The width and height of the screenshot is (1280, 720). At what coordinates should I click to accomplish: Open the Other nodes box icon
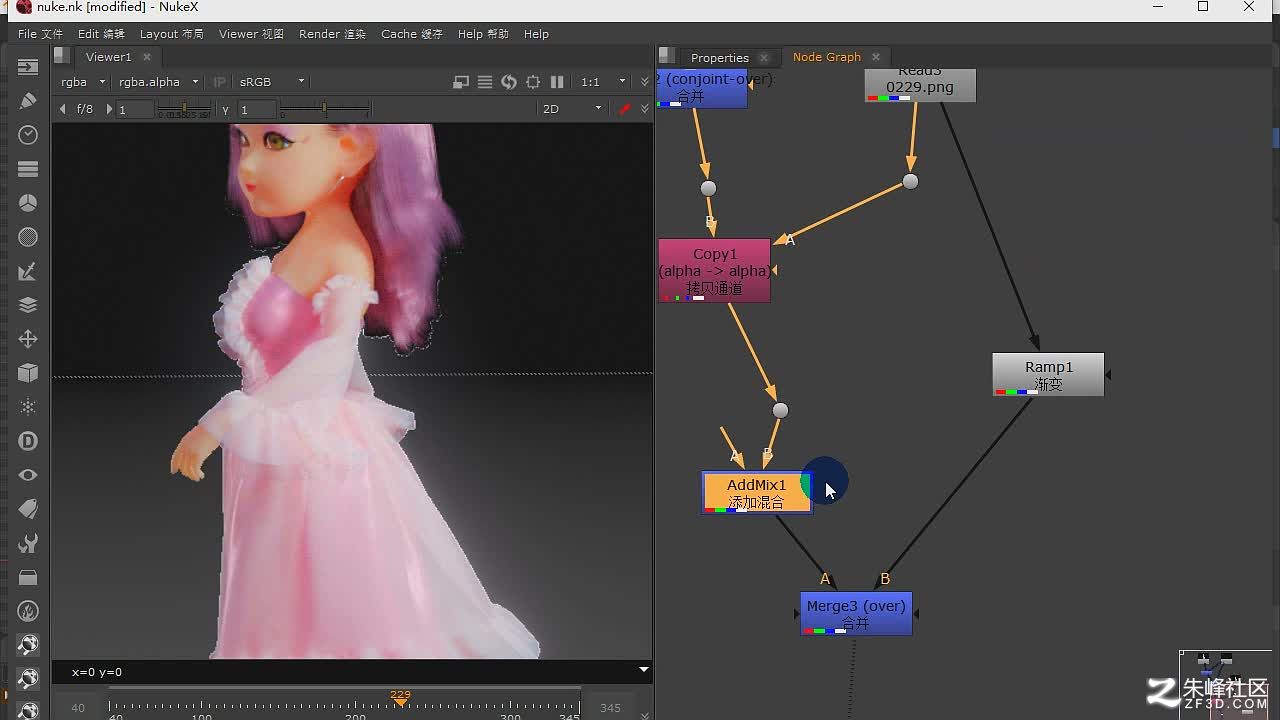[x=28, y=577]
